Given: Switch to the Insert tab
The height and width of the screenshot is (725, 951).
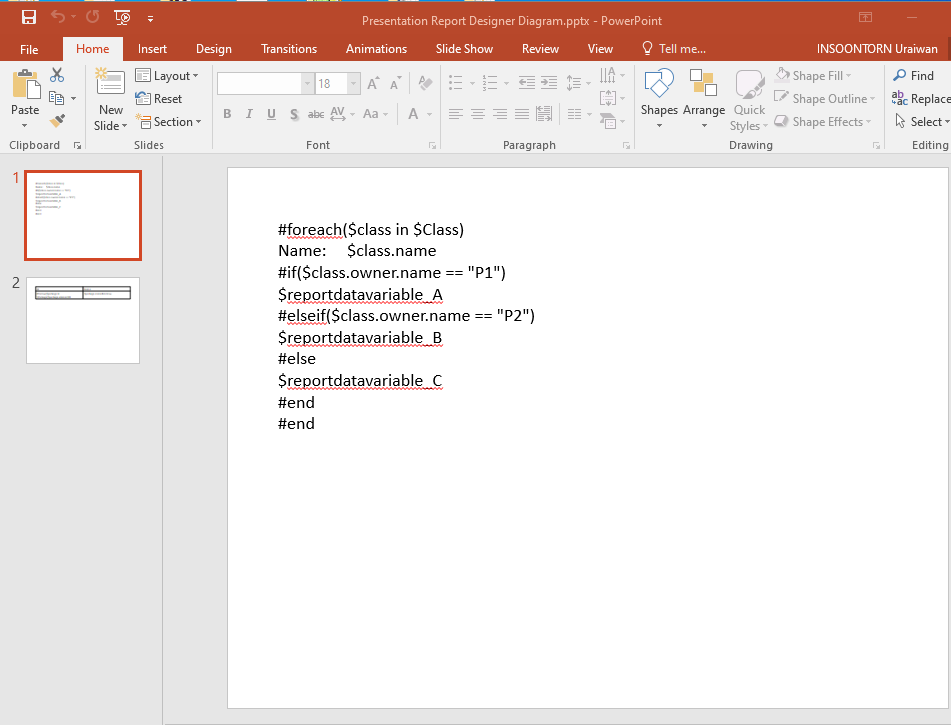Looking at the screenshot, I should tap(152, 49).
